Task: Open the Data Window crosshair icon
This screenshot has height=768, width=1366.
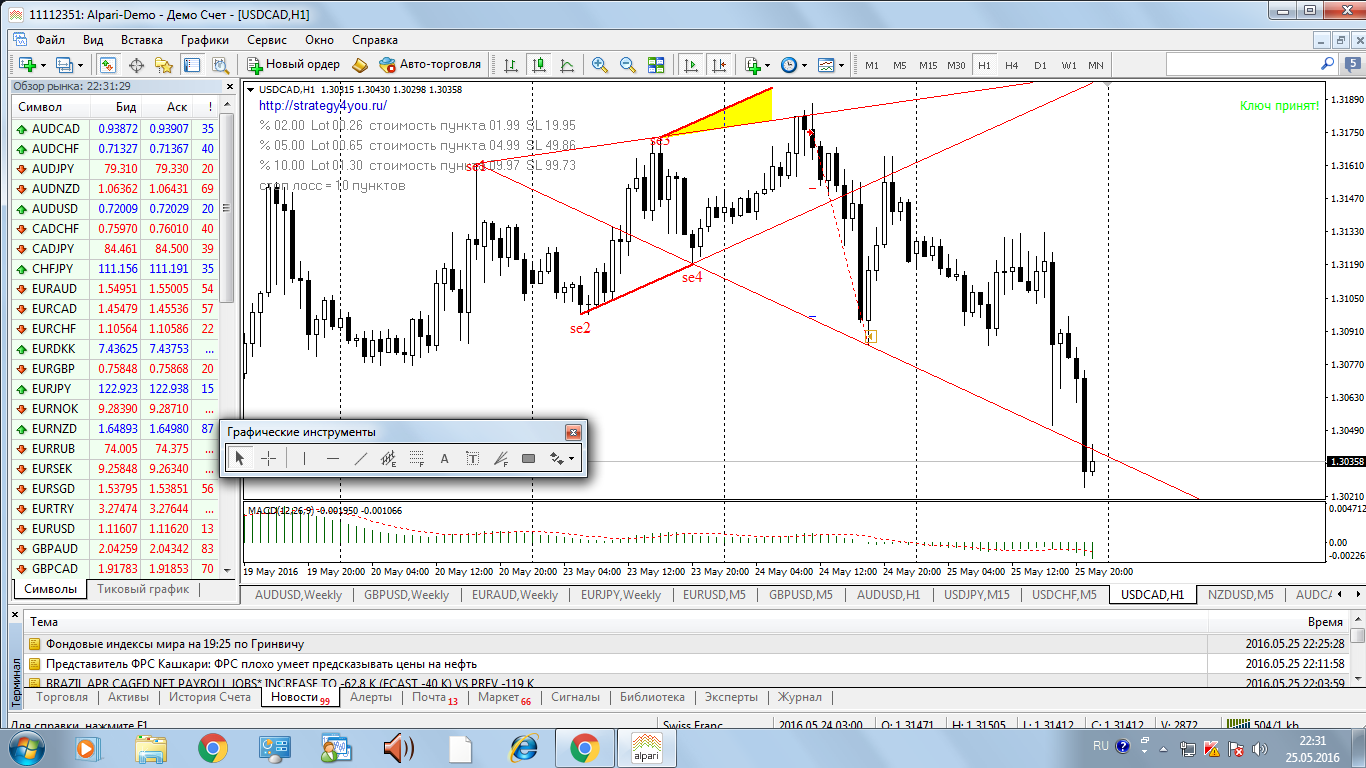Action: [x=135, y=65]
